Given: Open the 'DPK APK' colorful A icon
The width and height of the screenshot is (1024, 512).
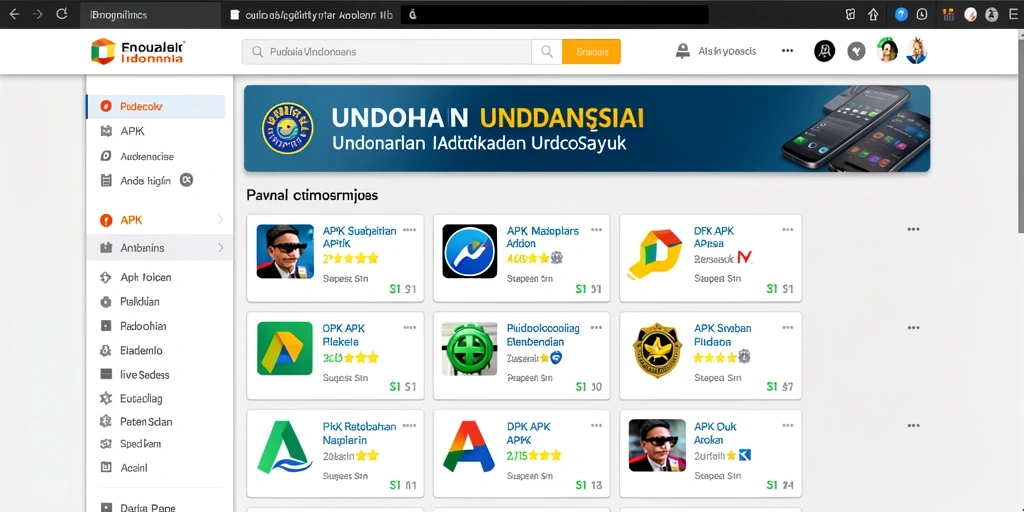Looking at the screenshot, I should click(470, 447).
